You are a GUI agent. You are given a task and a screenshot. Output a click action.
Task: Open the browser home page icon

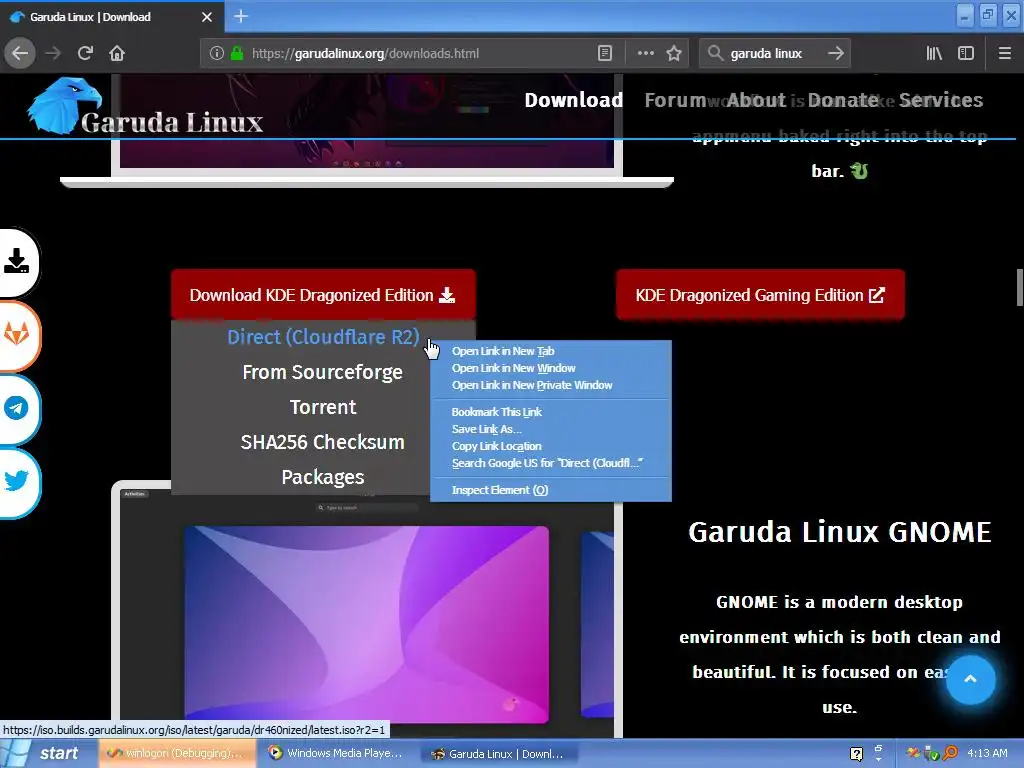pos(117,54)
